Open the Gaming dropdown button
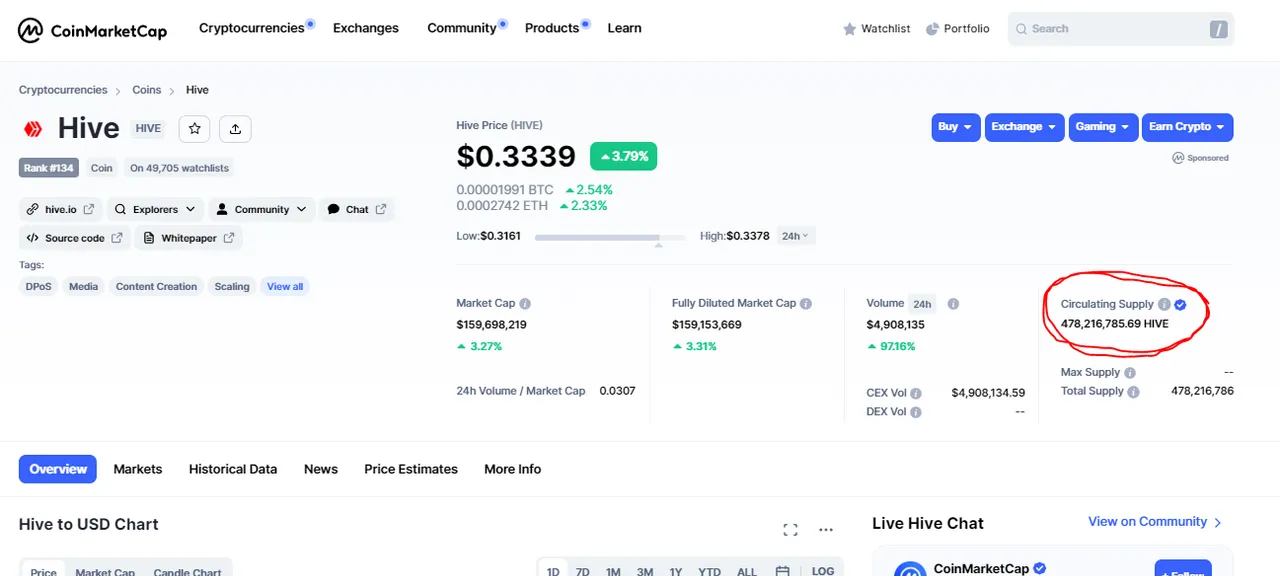 1104,127
